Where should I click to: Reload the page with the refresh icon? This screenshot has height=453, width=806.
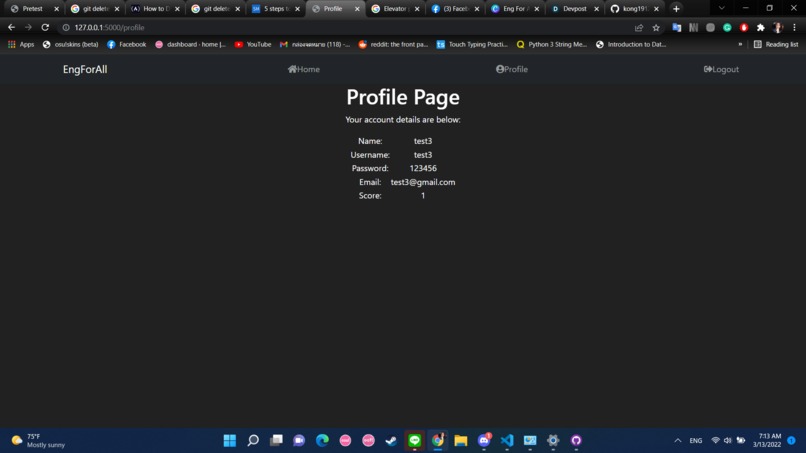pos(45,27)
